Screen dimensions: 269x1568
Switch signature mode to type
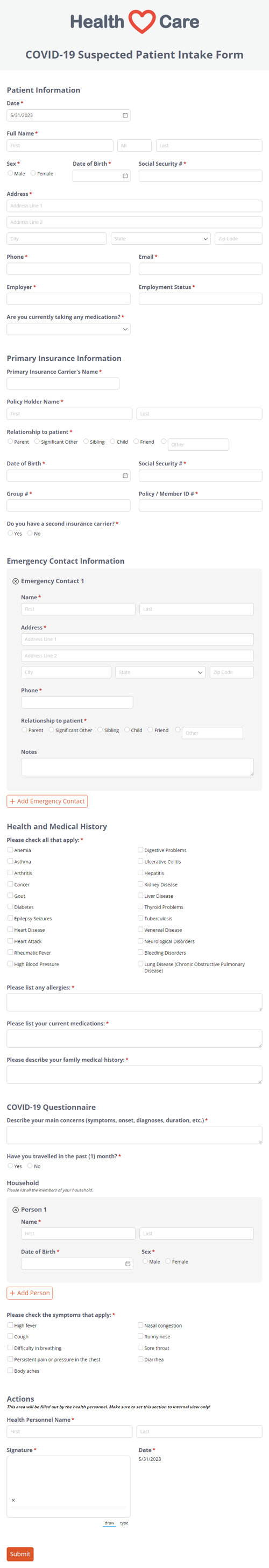point(124,1523)
